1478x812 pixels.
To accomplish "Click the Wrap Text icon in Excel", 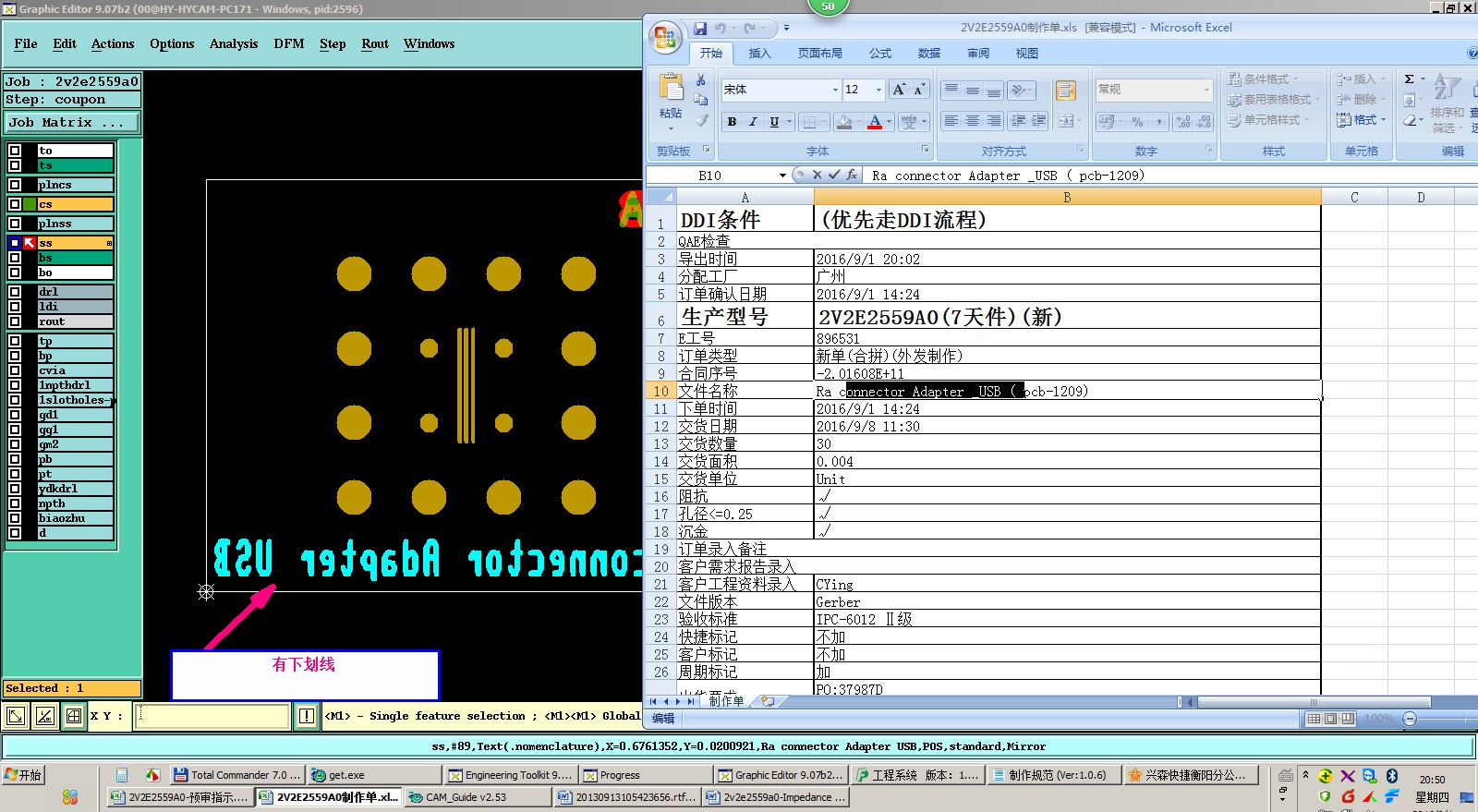I will (x=1066, y=90).
